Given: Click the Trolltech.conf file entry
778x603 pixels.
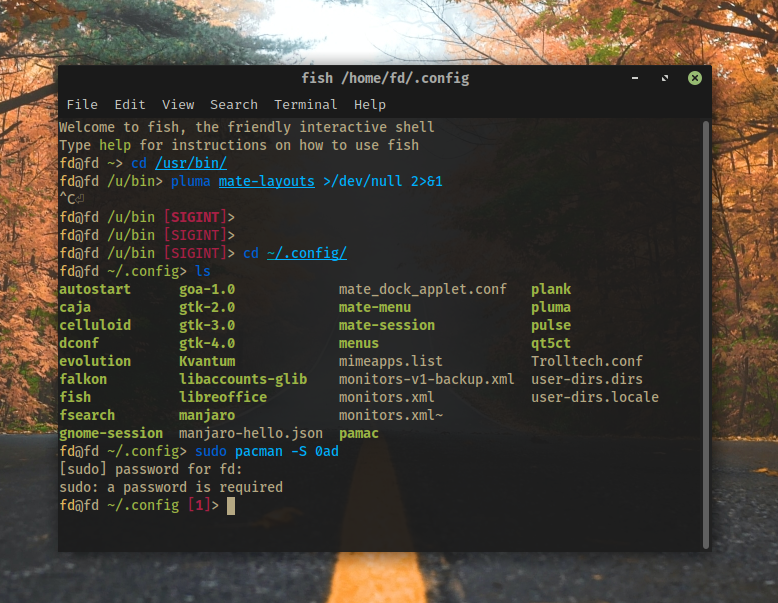Looking at the screenshot, I should coord(587,361).
